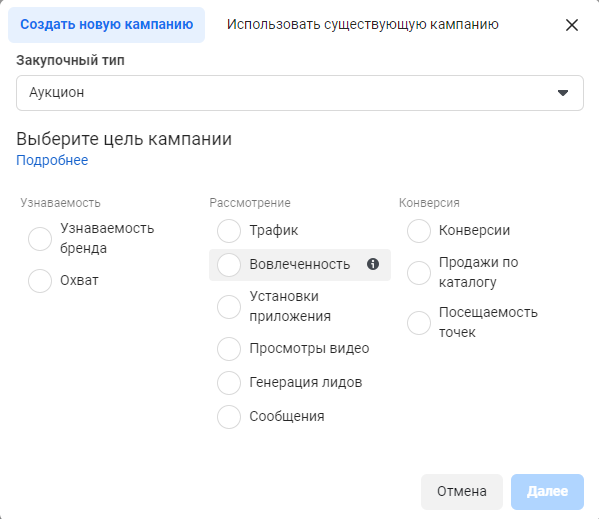Choose the Вовлеченность objective radio
599x519 pixels.
(229, 265)
